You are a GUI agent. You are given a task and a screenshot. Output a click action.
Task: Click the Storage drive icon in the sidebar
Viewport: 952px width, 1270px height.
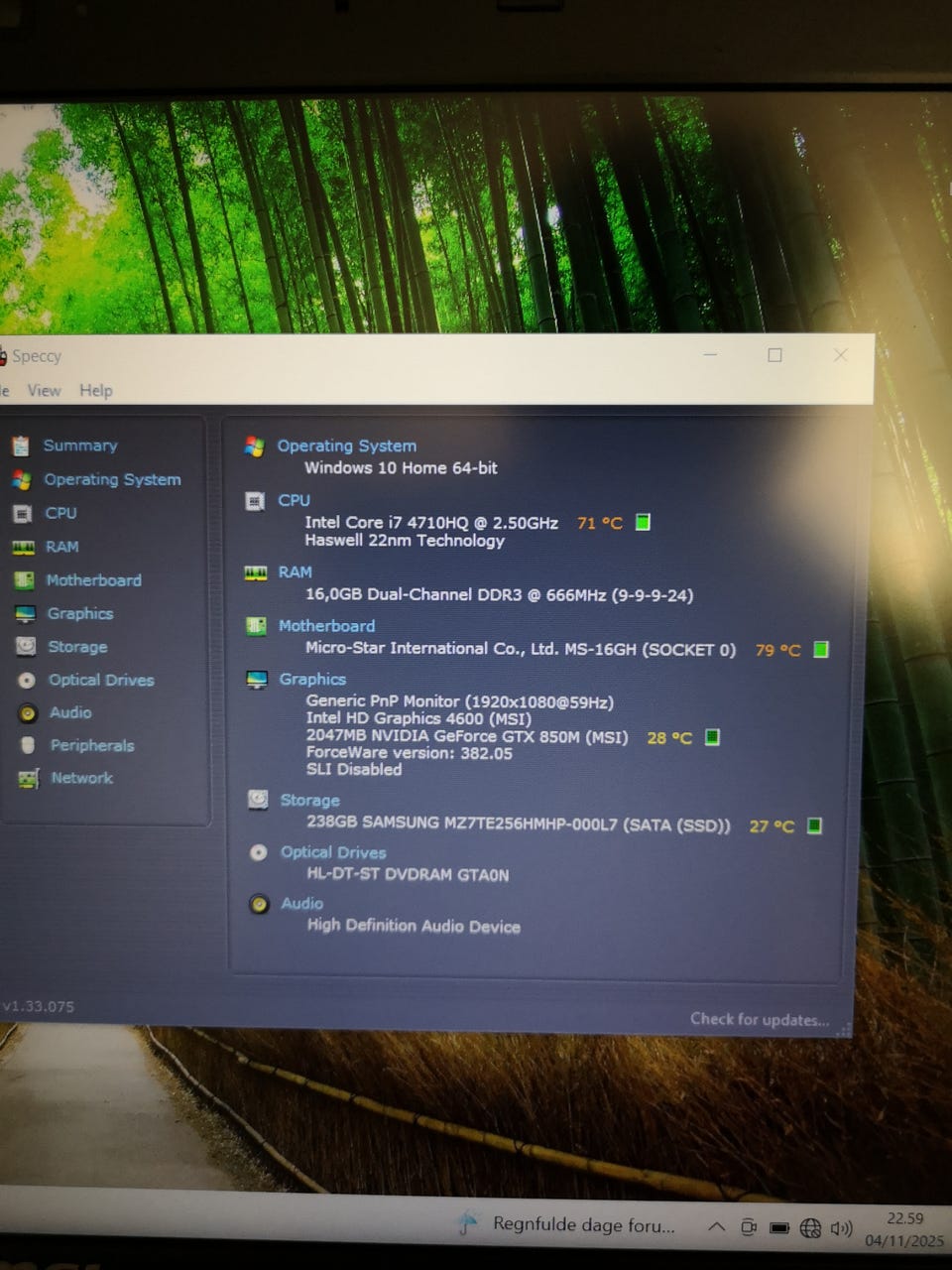(27, 647)
